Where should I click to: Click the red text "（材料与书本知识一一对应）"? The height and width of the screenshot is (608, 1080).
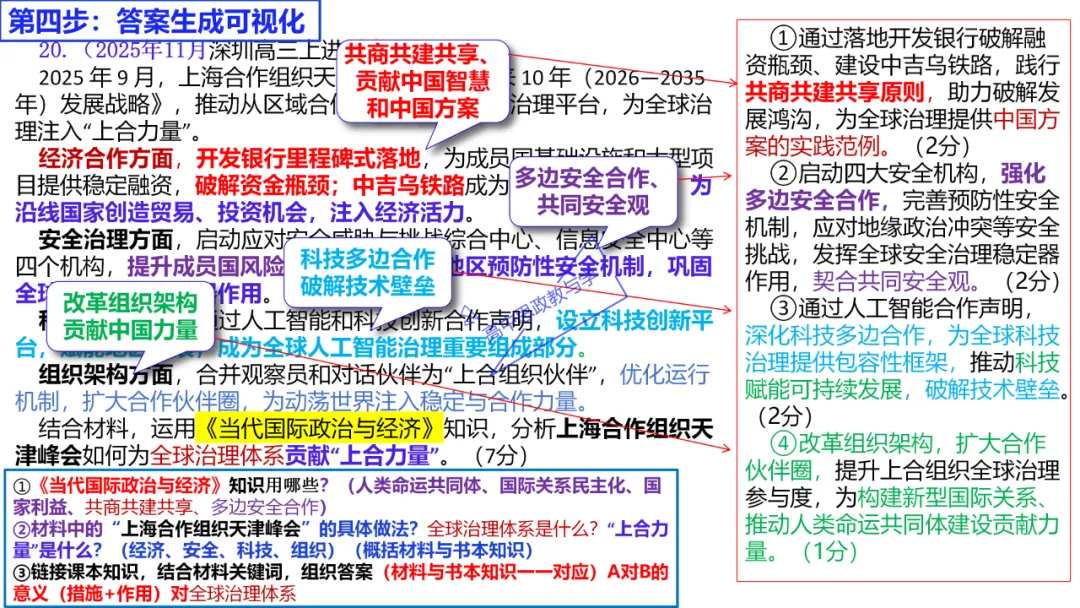(x=490, y=572)
